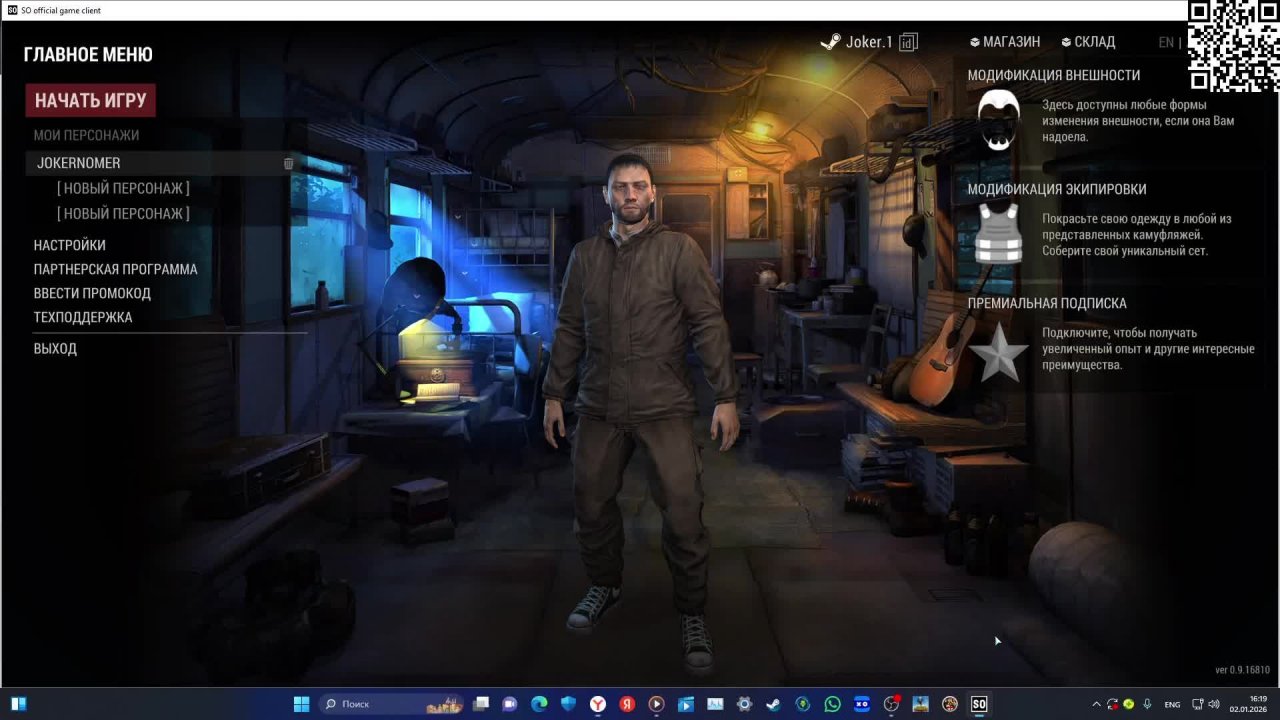Image resolution: width=1280 pixels, height=720 pixels.
Task: Click the ID card icon next to Joker.1
Action: pyautogui.click(x=908, y=42)
